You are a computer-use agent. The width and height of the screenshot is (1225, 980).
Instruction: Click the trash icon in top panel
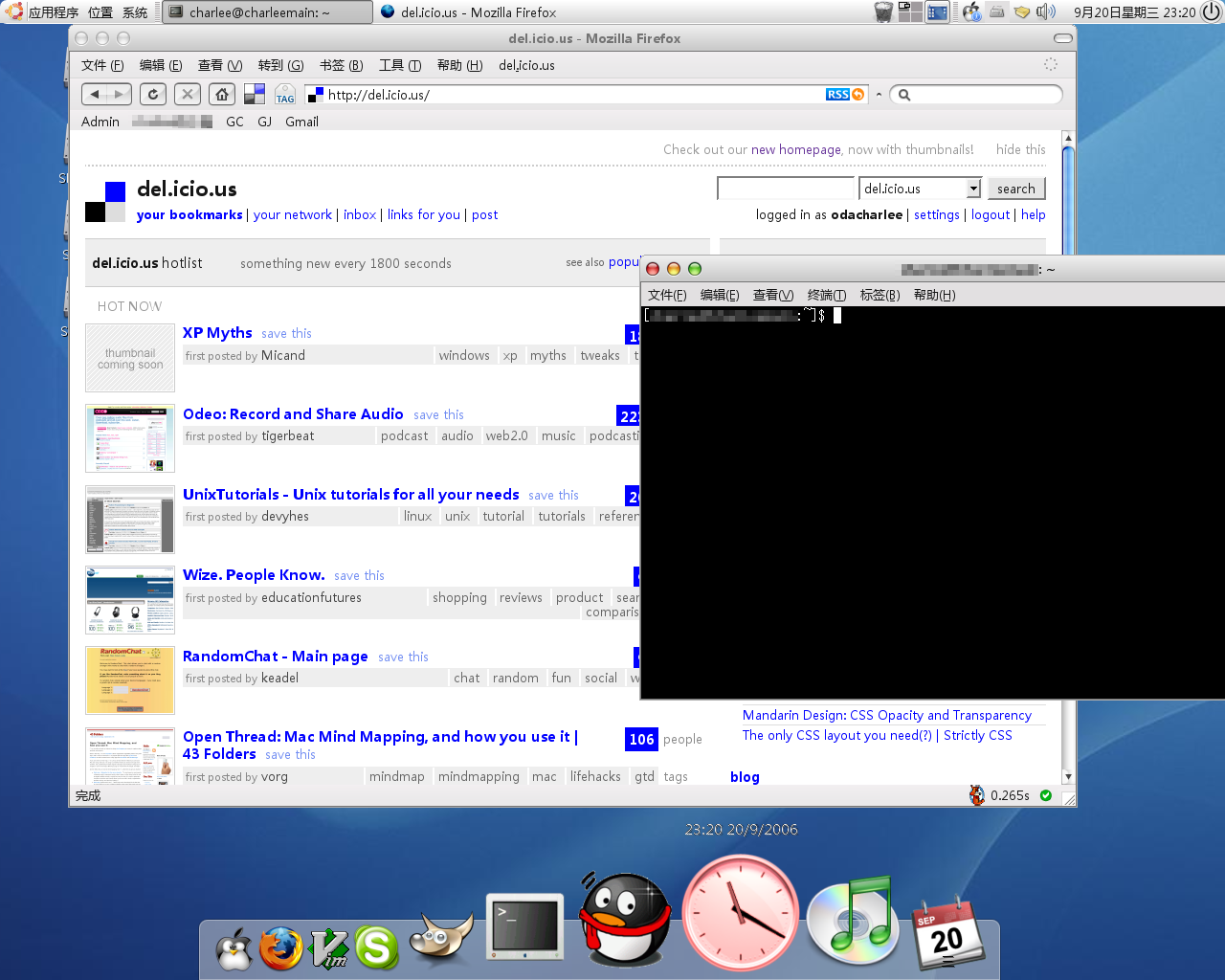pos(883,11)
